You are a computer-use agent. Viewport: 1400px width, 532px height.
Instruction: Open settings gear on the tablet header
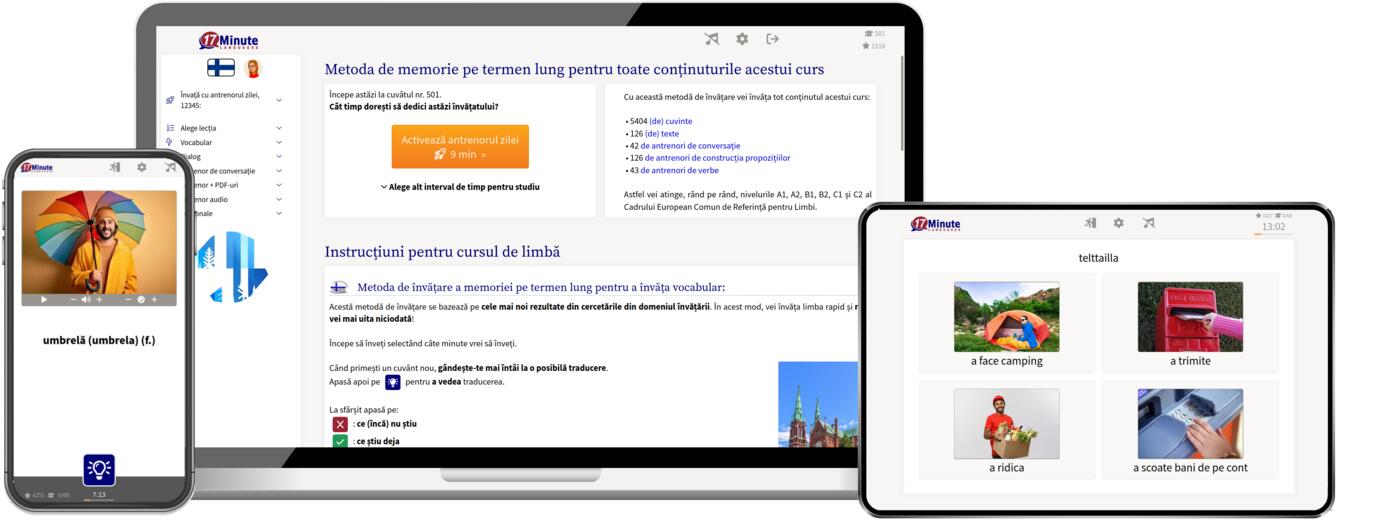click(1119, 223)
